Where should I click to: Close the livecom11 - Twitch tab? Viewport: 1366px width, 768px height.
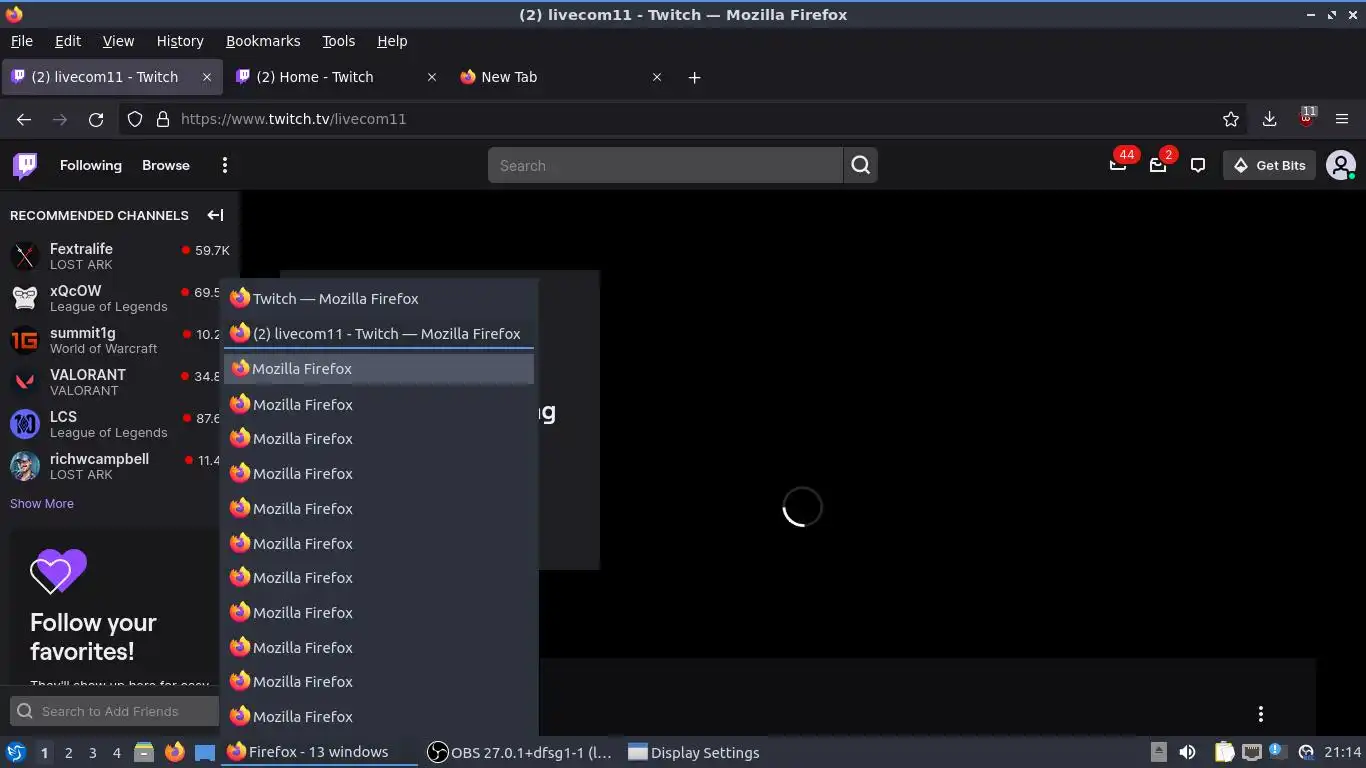tap(207, 77)
